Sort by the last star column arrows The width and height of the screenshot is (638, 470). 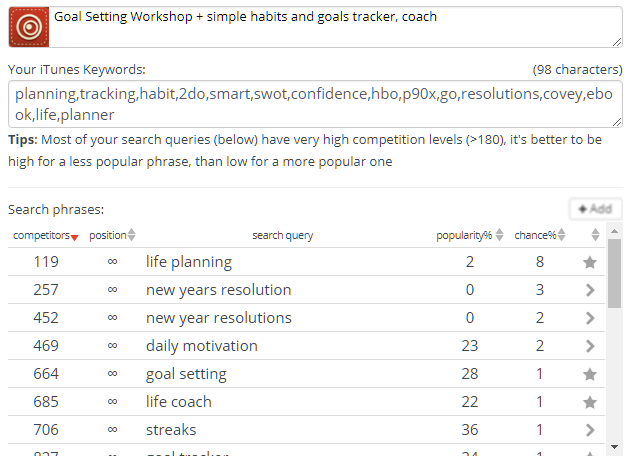pos(595,235)
